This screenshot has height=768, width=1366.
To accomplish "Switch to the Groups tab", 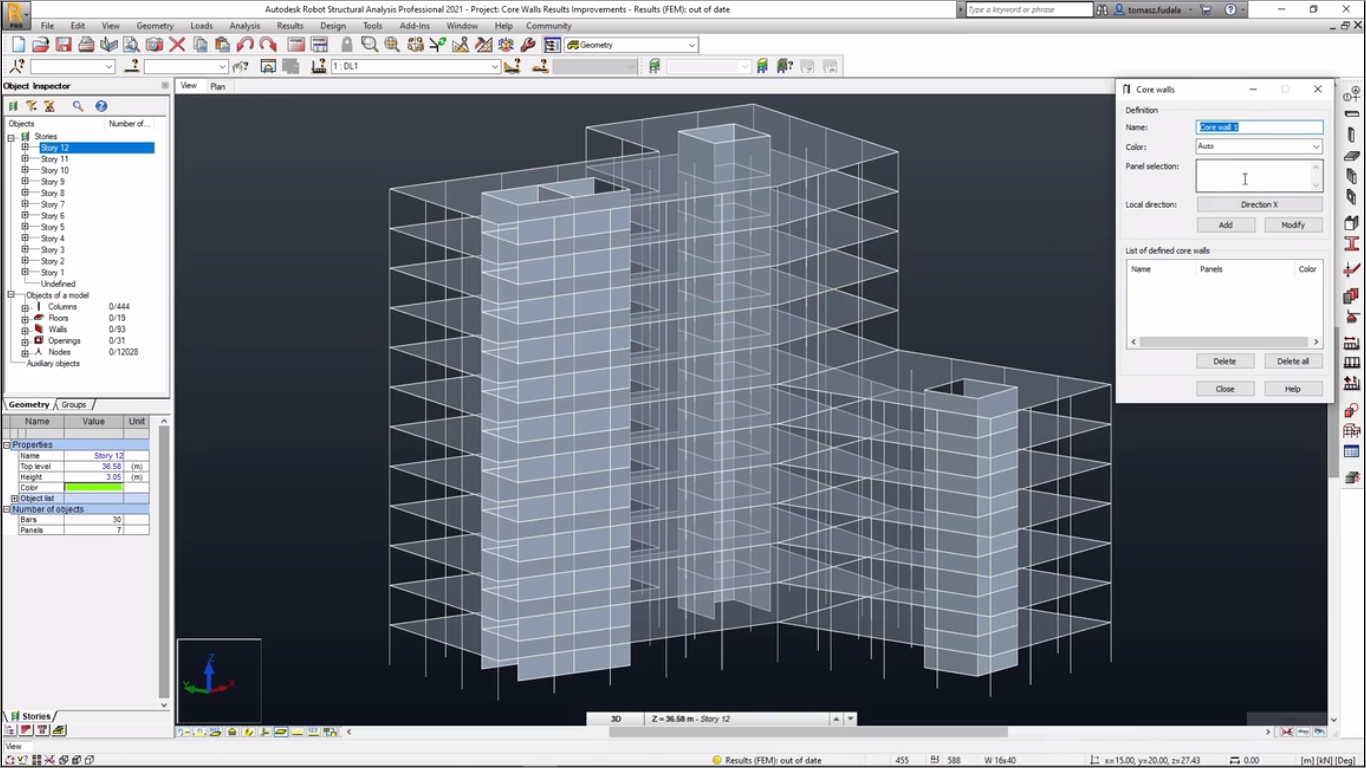I will pyautogui.click(x=73, y=404).
